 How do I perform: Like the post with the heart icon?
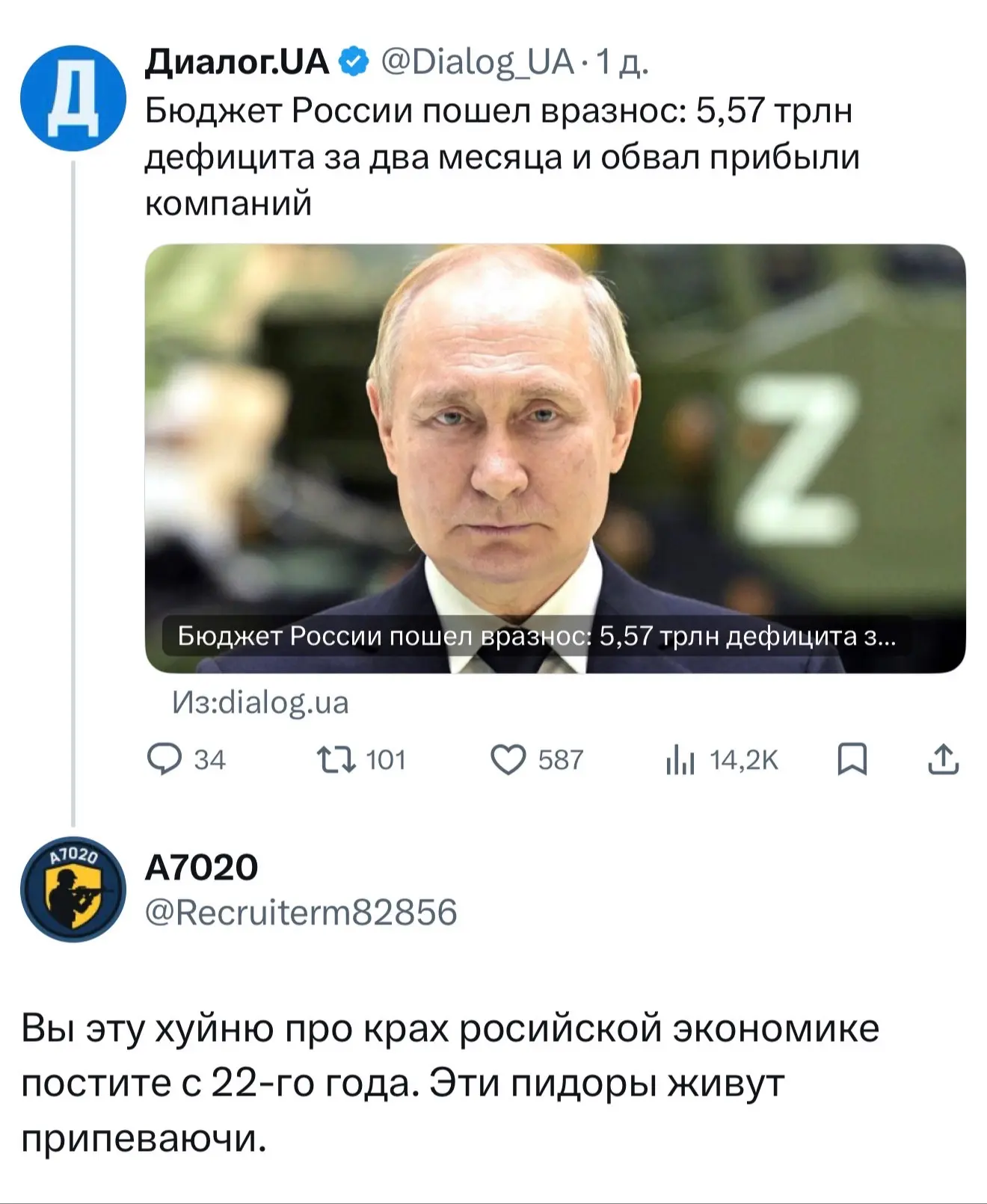[508, 760]
